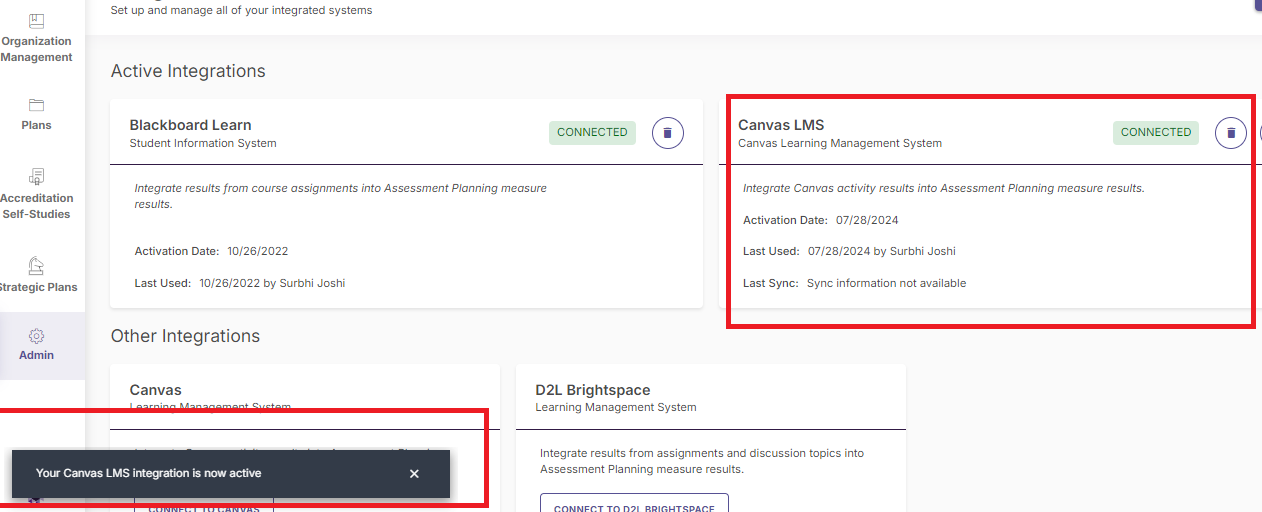Click the Canvas title under Other Integrations
Viewport: 1262px width, 512px height.
pos(156,390)
